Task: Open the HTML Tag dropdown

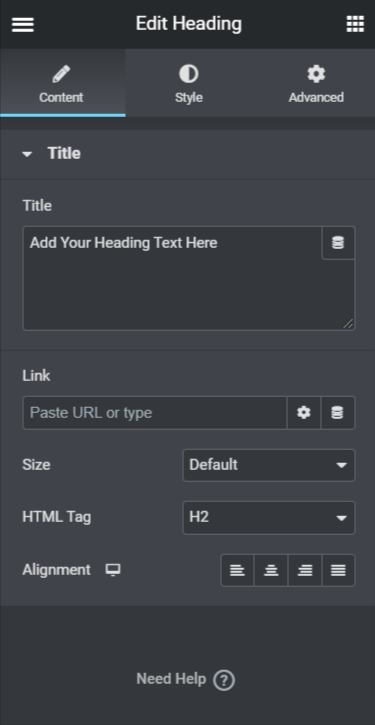Action: (x=269, y=517)
